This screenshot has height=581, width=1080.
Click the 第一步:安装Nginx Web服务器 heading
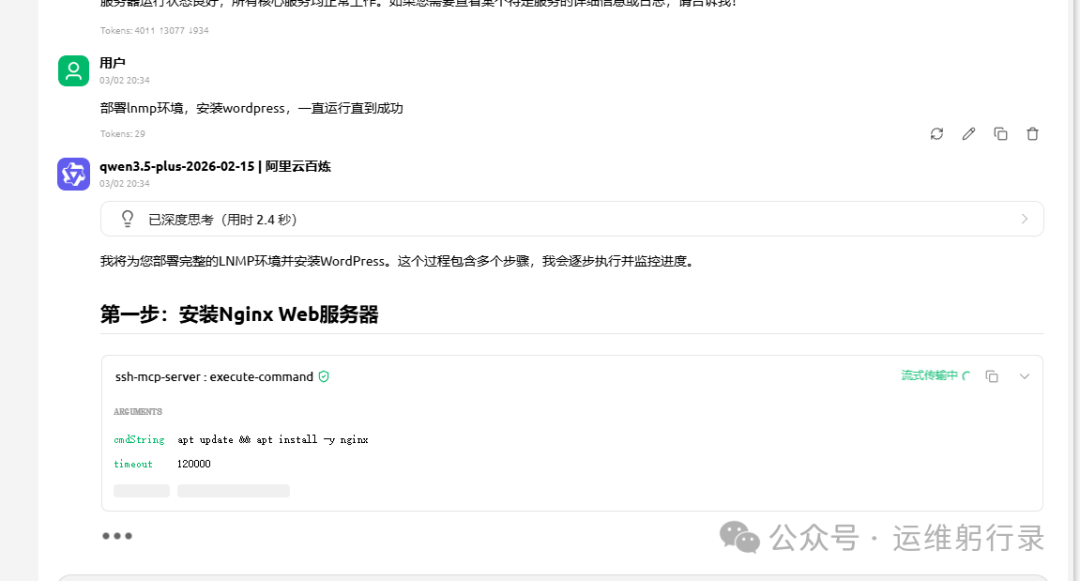click(239, 315)
